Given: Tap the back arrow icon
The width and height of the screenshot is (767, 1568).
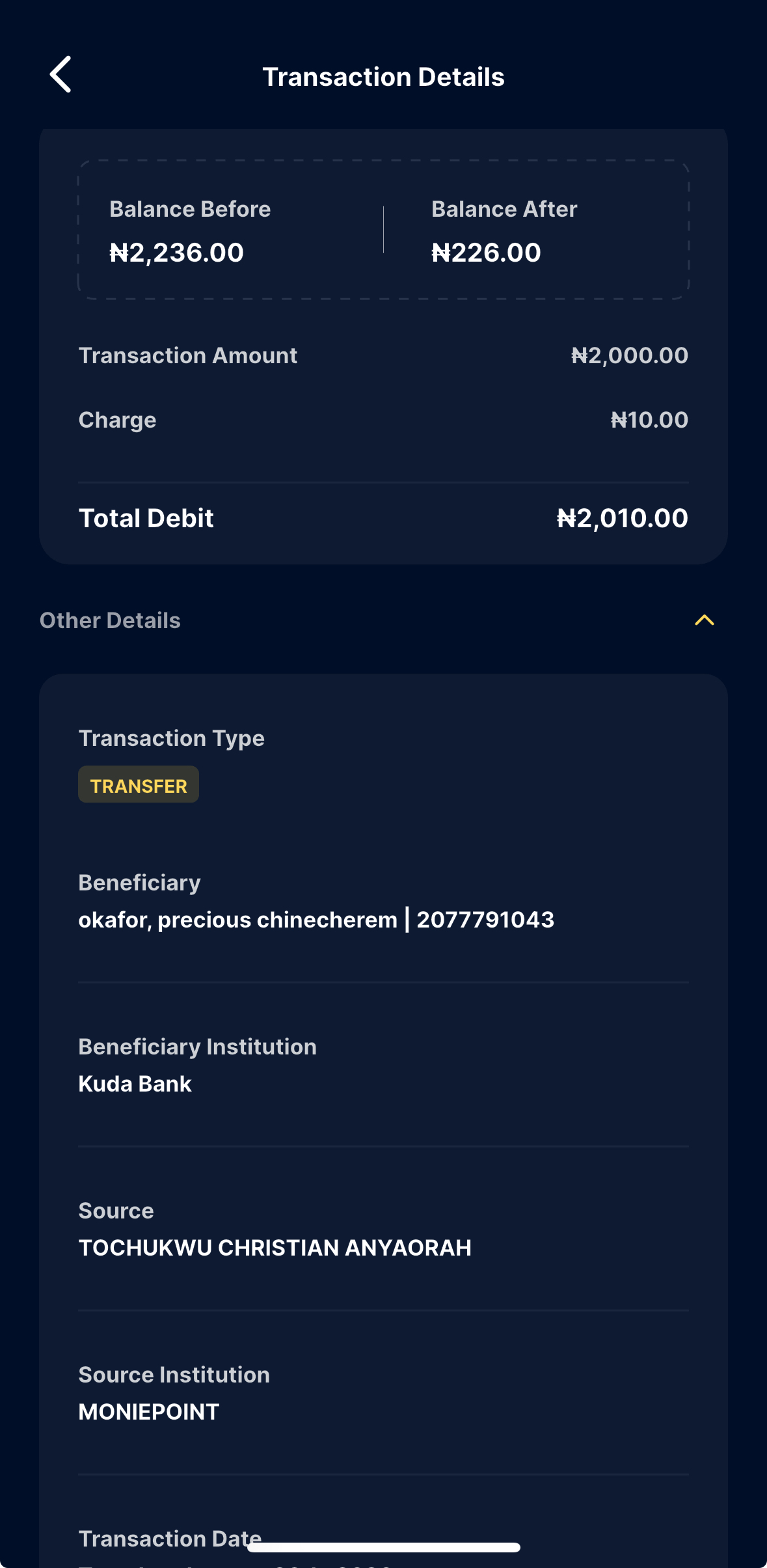Looking at the screenshot, I should 61,75.
